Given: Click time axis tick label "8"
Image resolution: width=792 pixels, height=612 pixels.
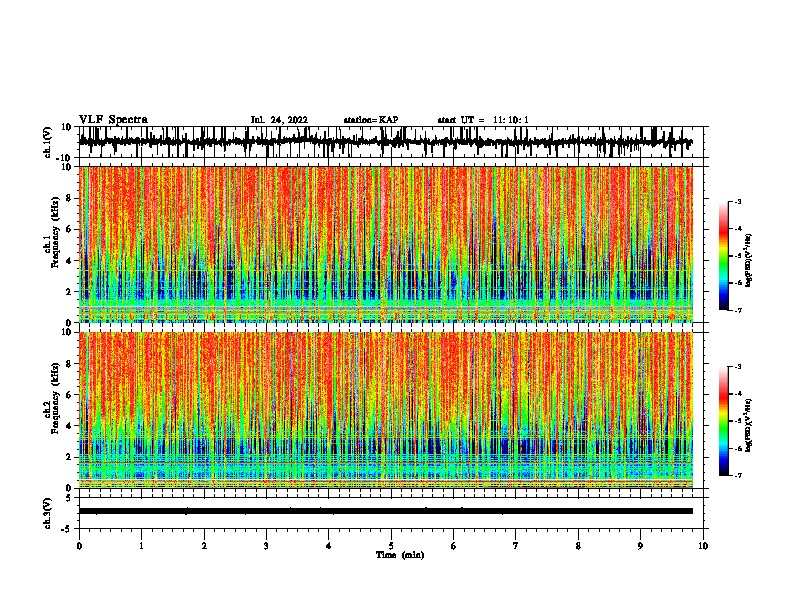Looking at the screenshot, I should [x=578, y=546].
